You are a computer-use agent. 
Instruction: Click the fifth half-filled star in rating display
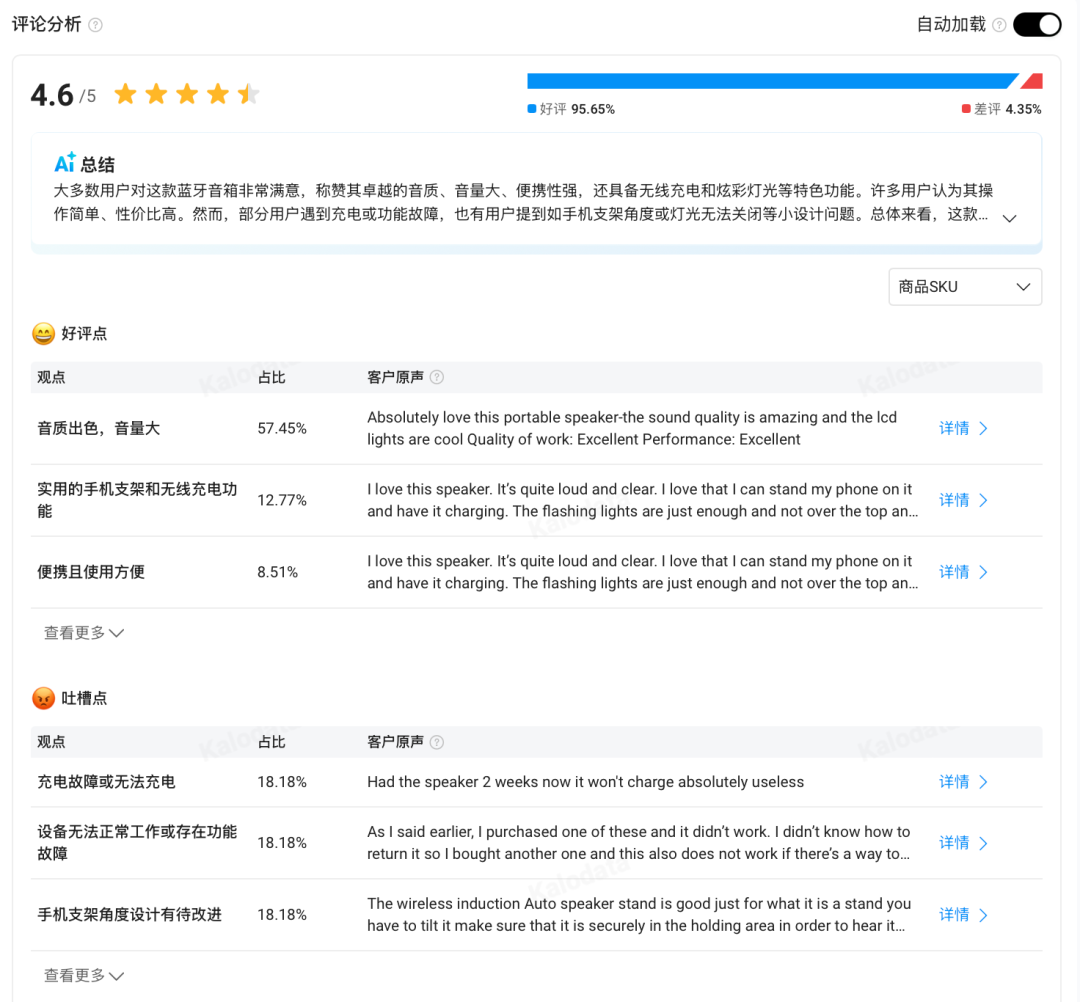pos(247,93)
